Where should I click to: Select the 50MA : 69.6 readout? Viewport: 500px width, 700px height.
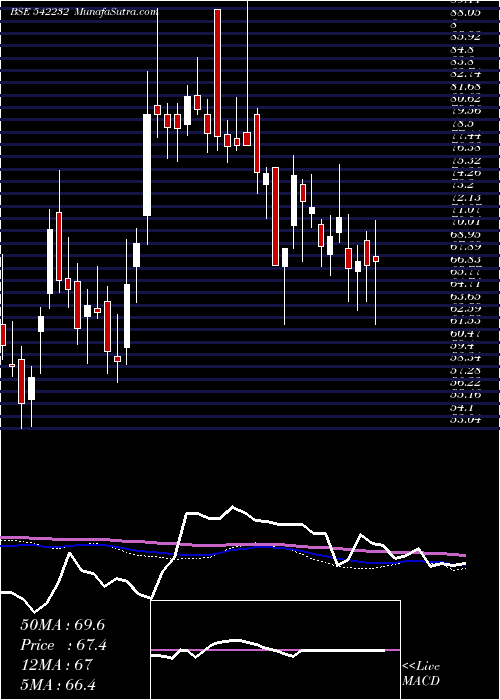[x=62, y=625]
